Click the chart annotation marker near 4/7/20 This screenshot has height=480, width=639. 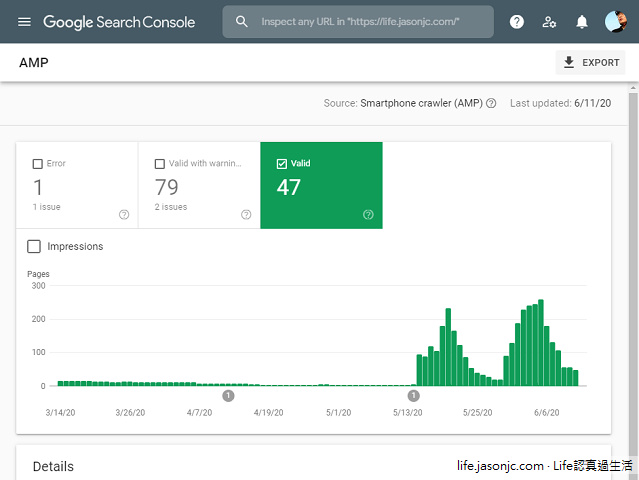pyautogui.click(x=228, y=396)
